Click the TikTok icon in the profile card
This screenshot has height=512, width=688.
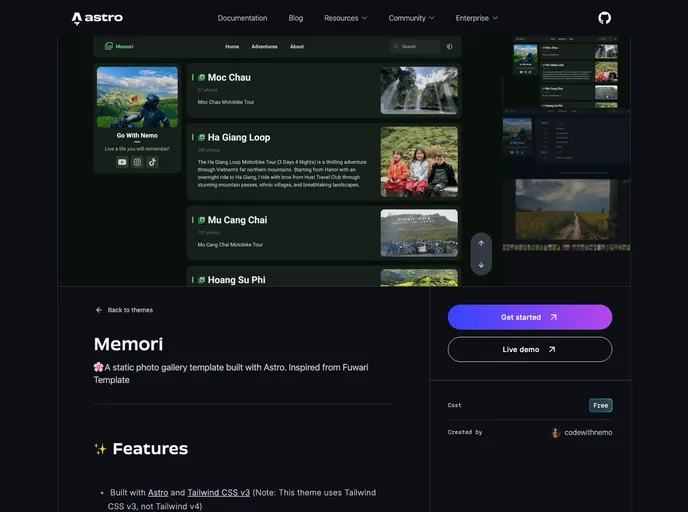click(x=153, y=162)
